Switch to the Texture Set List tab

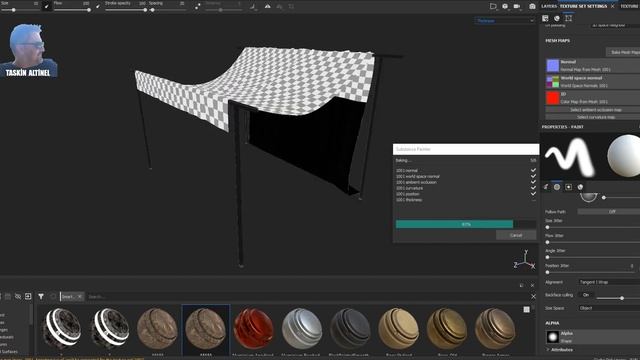point(629,6)
